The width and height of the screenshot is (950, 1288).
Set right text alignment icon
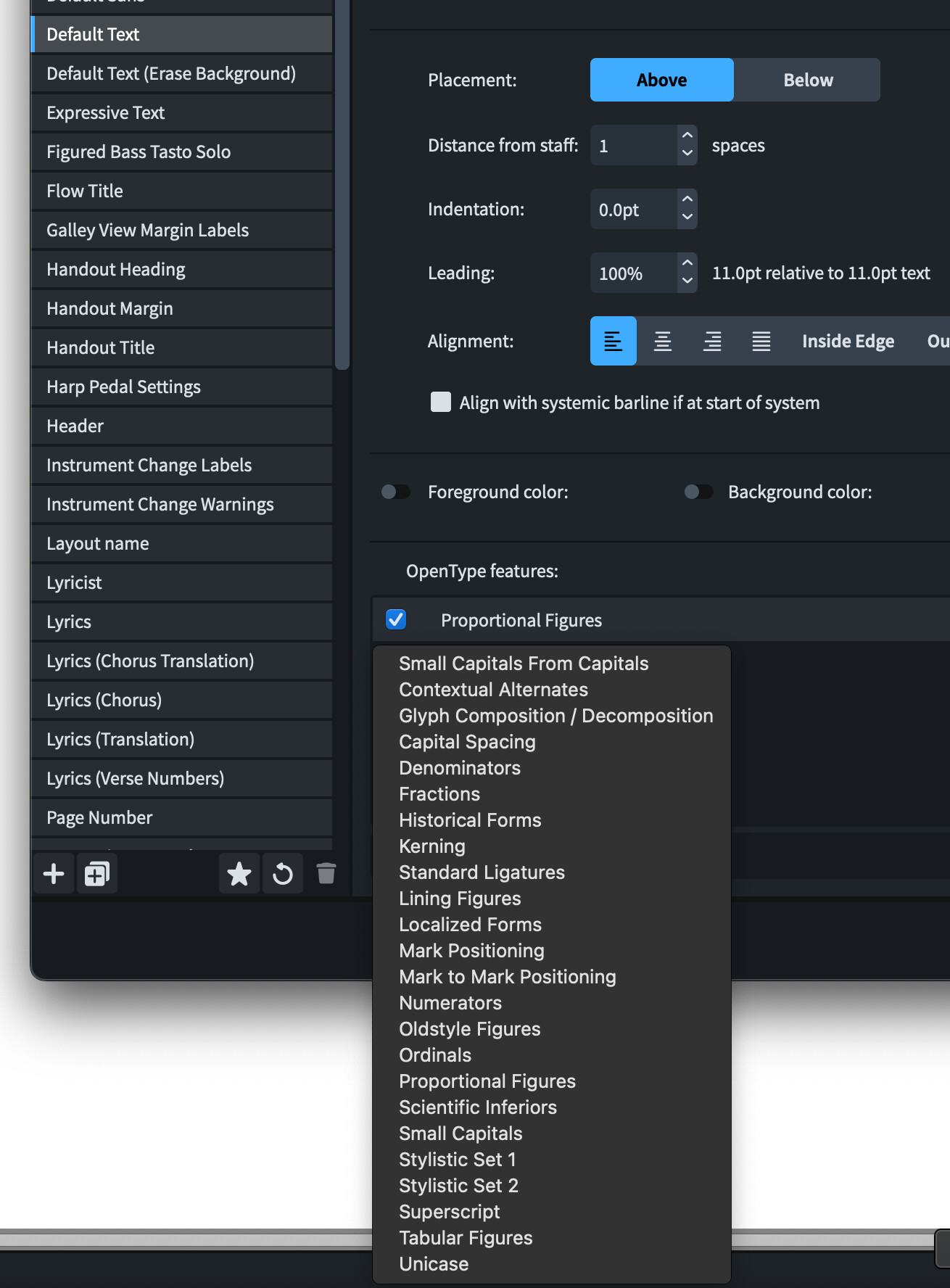pyautogui.click(x=712, y=341)
